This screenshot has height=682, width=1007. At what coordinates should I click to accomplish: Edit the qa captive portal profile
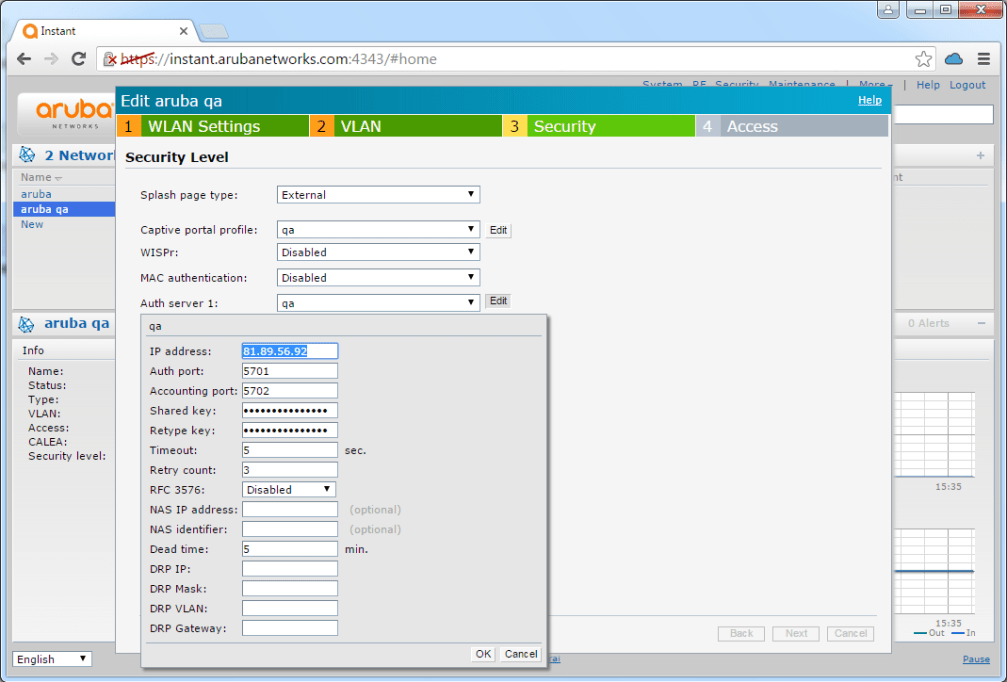(x=497, y=230)
